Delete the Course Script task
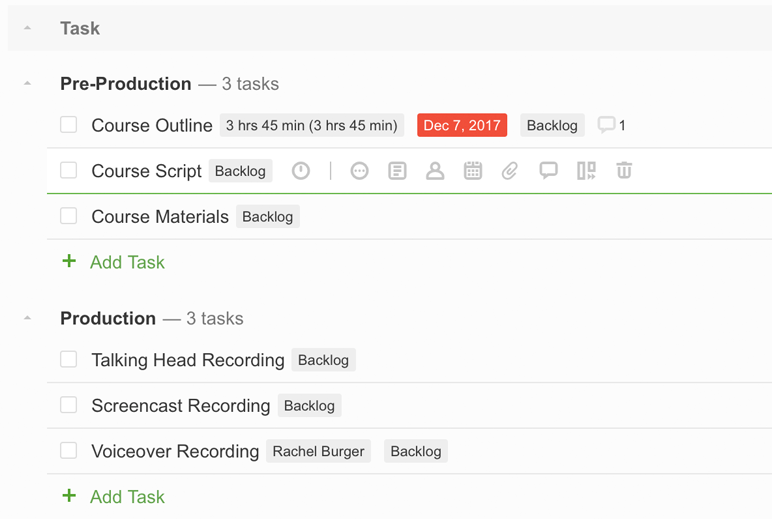 click(624, 170)
